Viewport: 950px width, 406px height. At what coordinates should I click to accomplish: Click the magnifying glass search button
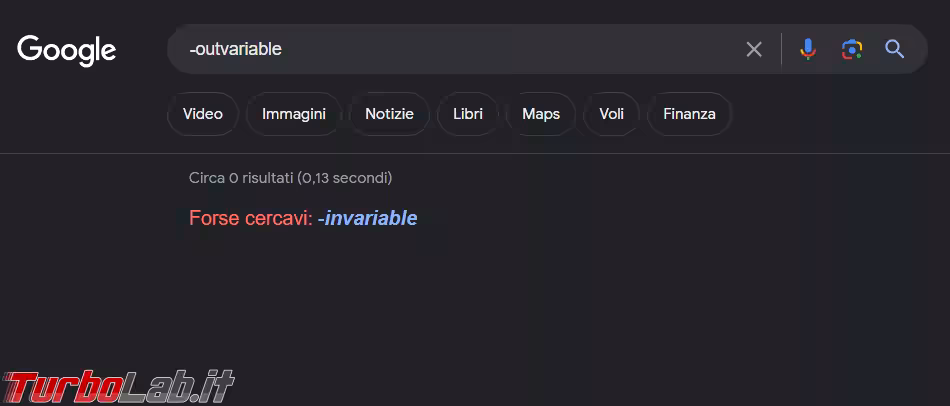point(895,49)
